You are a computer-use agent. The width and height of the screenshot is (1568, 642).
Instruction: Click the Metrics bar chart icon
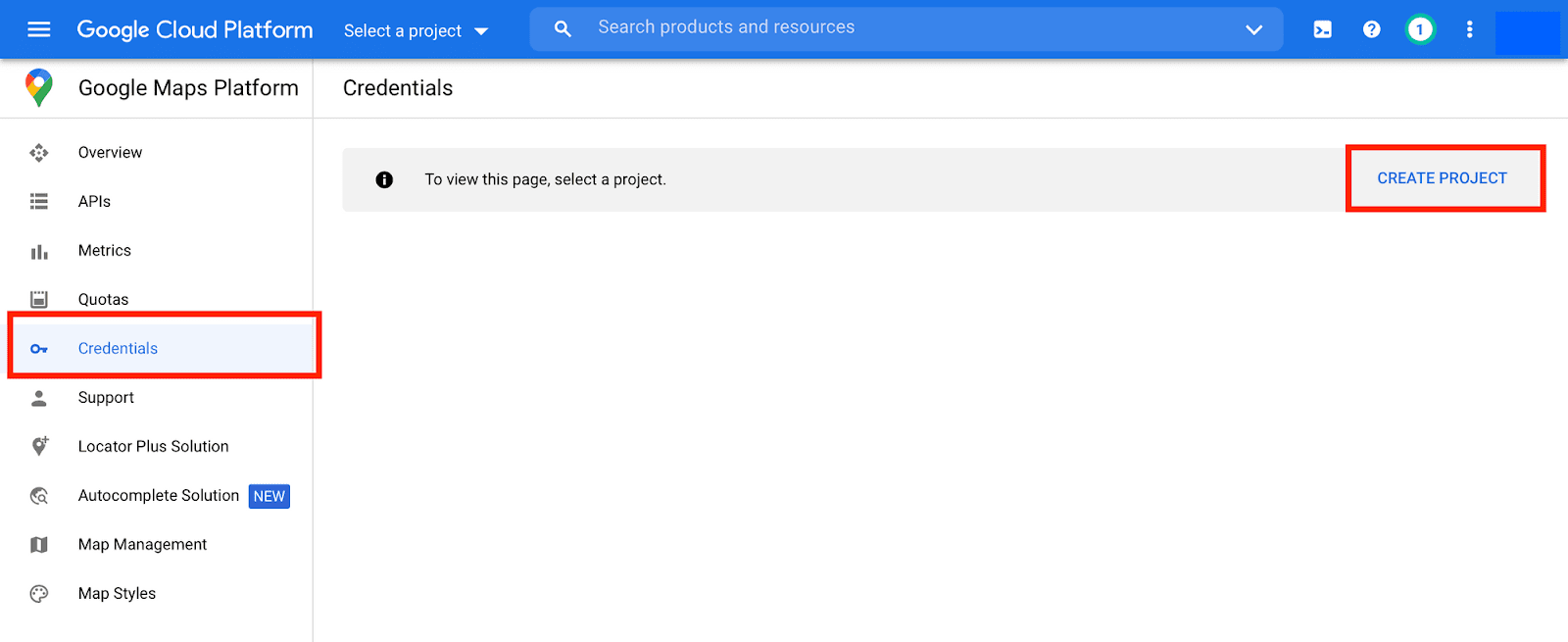[x=39, y=251]
